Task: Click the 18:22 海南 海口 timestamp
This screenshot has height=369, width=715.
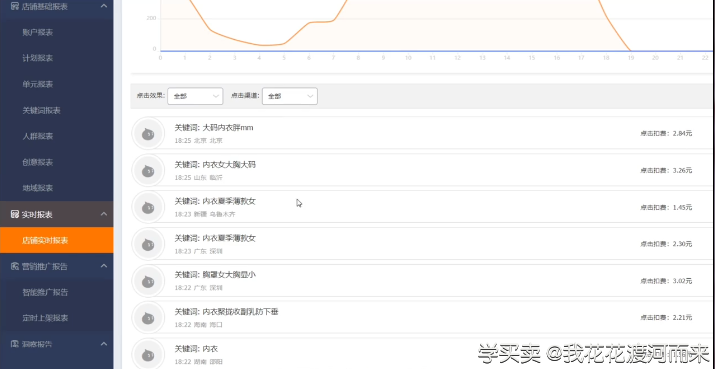Action: click(198, 325)
